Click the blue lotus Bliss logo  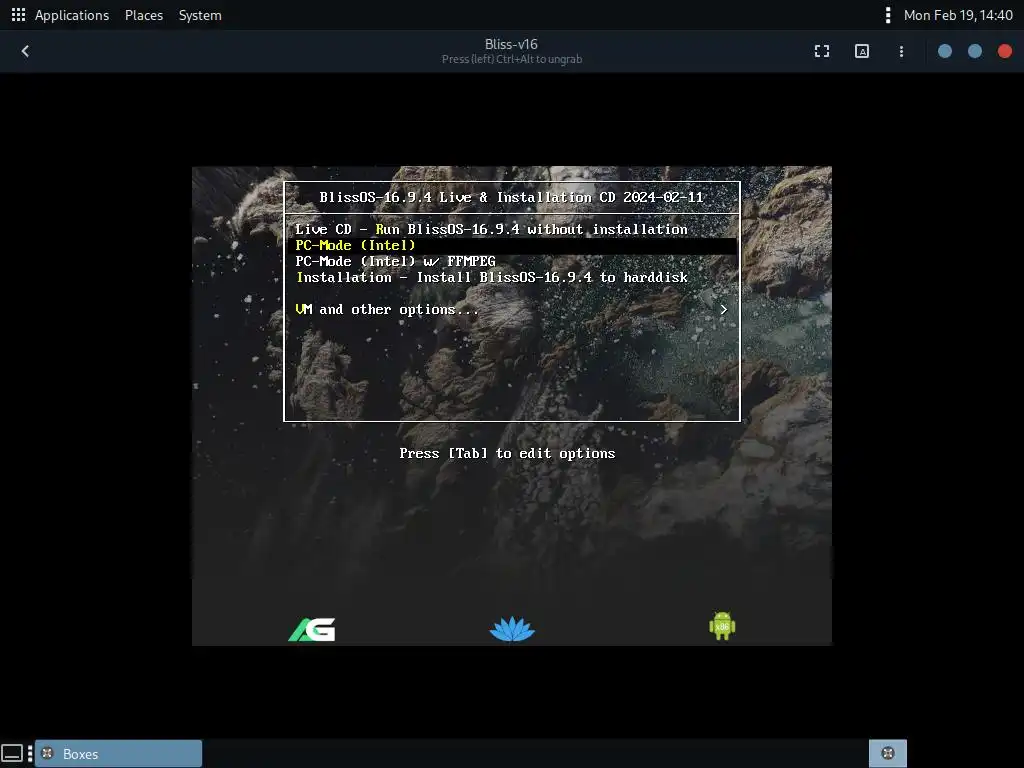pyautogui.click(x=512, y=629)
